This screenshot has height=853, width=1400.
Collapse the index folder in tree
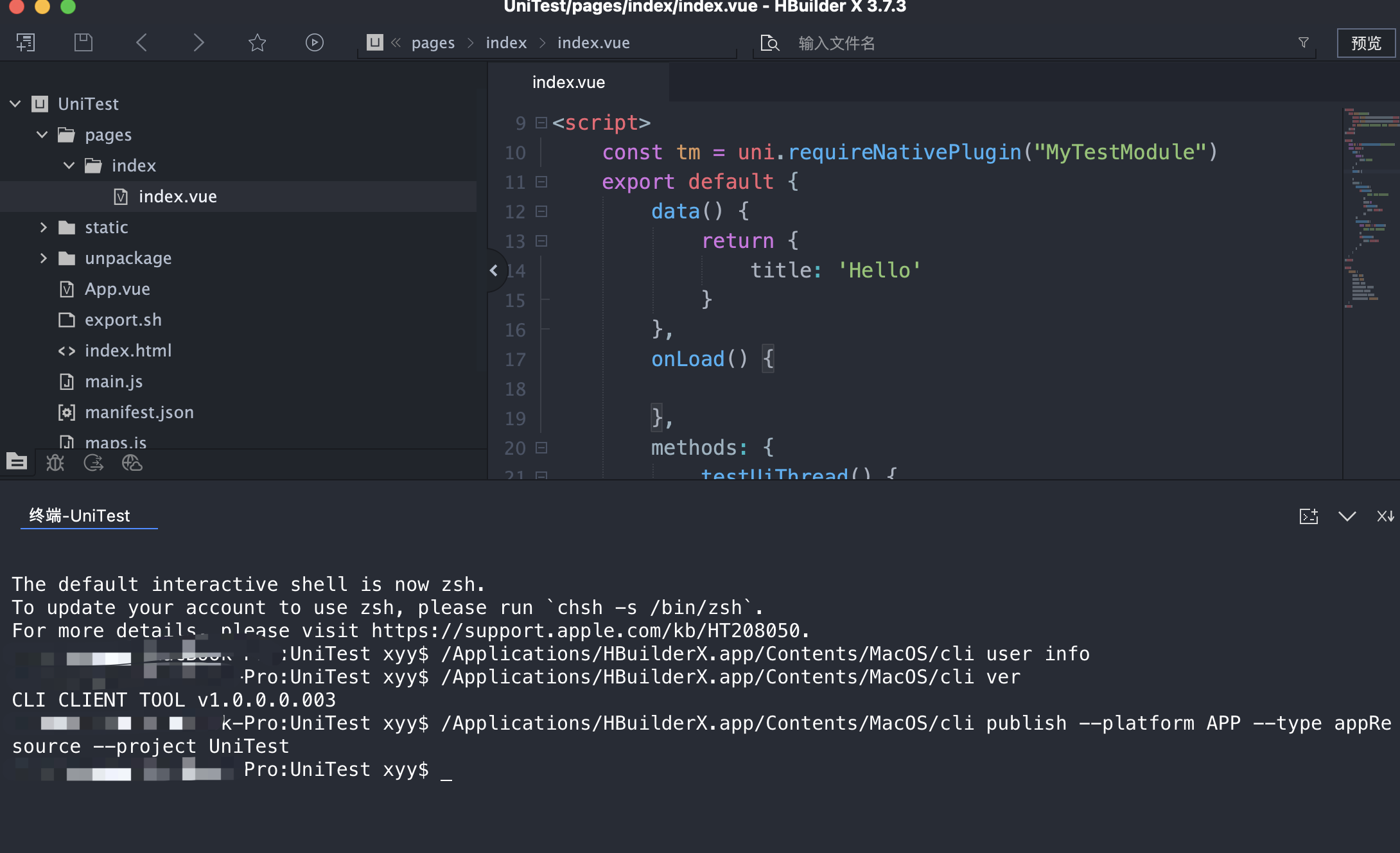pyautogui.click(x=69, y=165)
